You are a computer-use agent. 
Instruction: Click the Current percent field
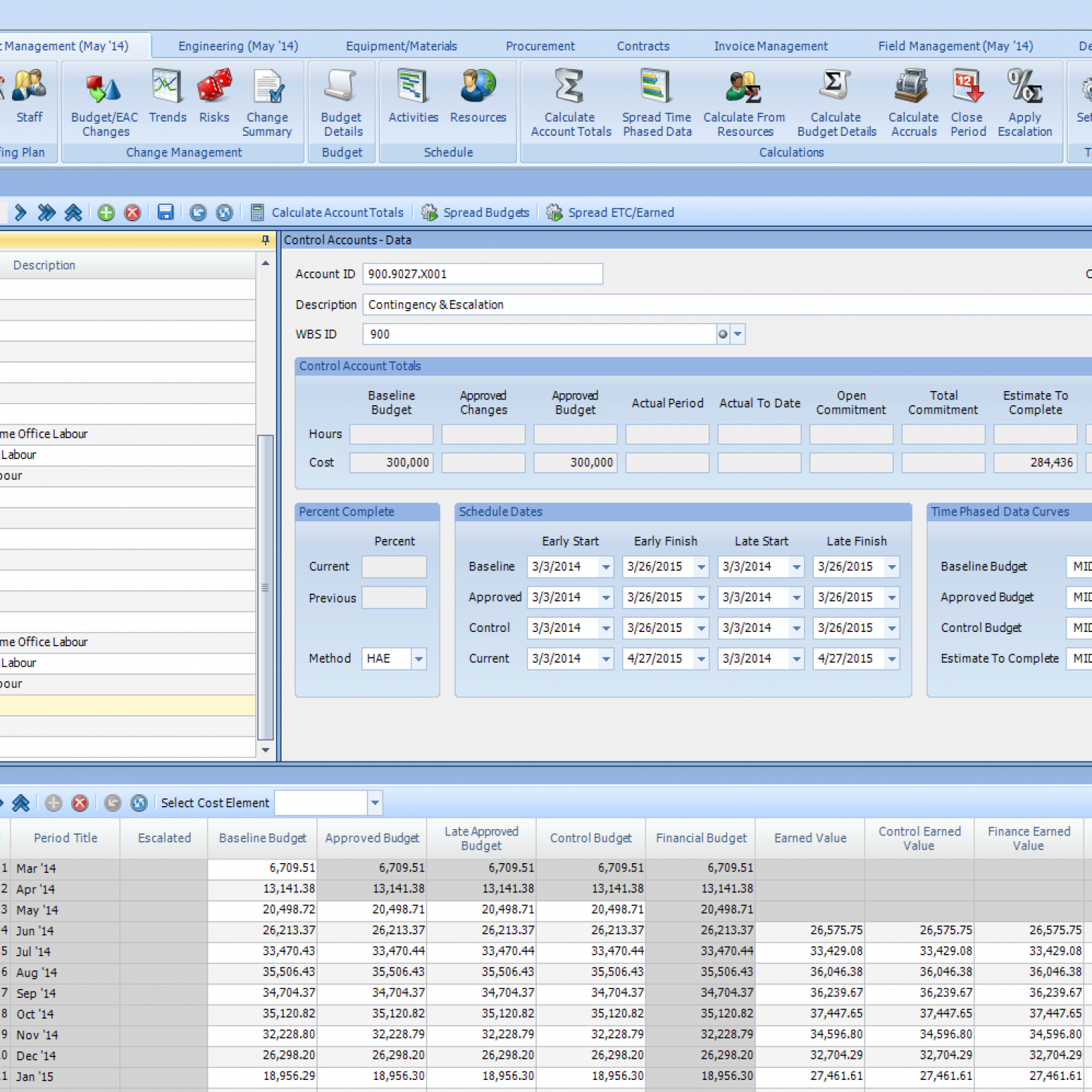coord(394,567)
